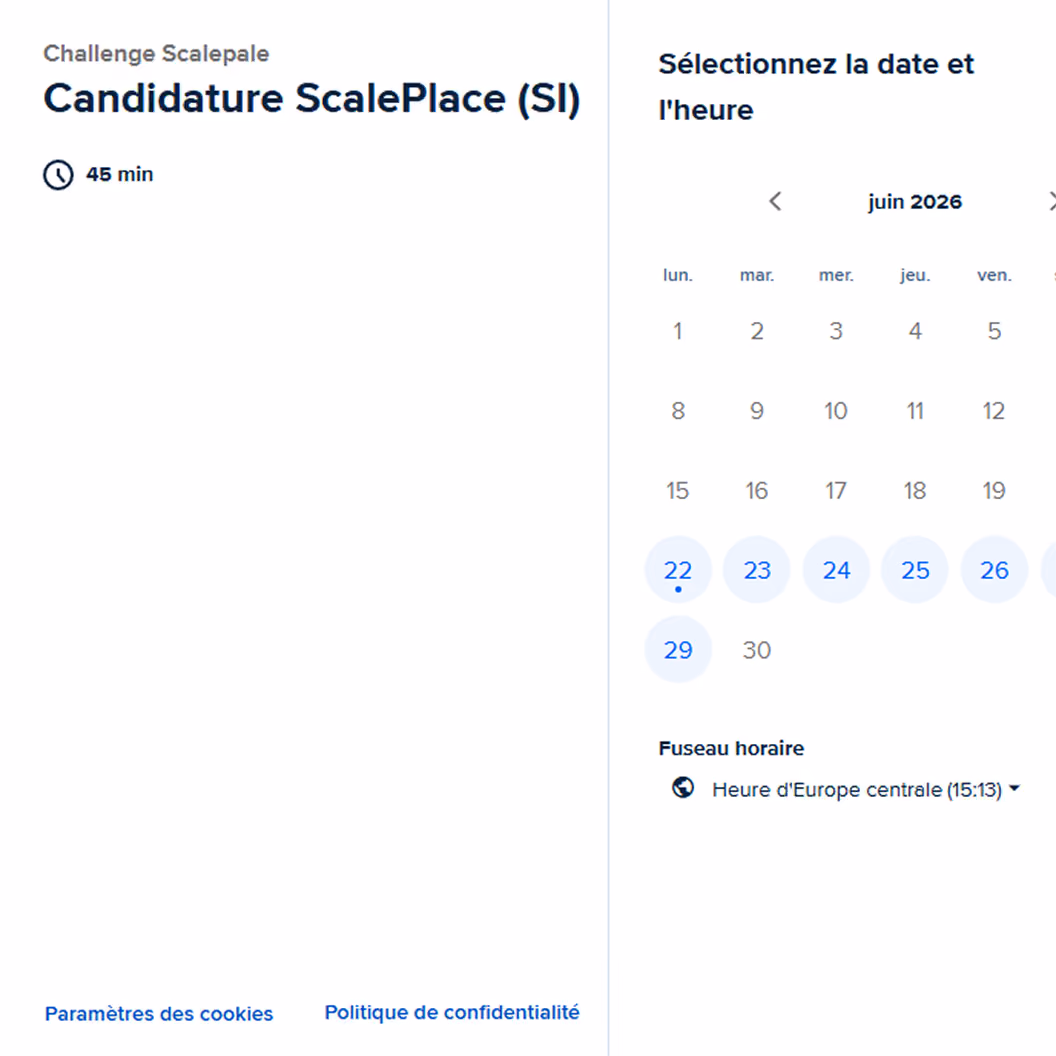Click the Candidature ScalePlace (SI) title
Image resolution: width=1056 pixels, height=1056 pixels.
point(312,99)
